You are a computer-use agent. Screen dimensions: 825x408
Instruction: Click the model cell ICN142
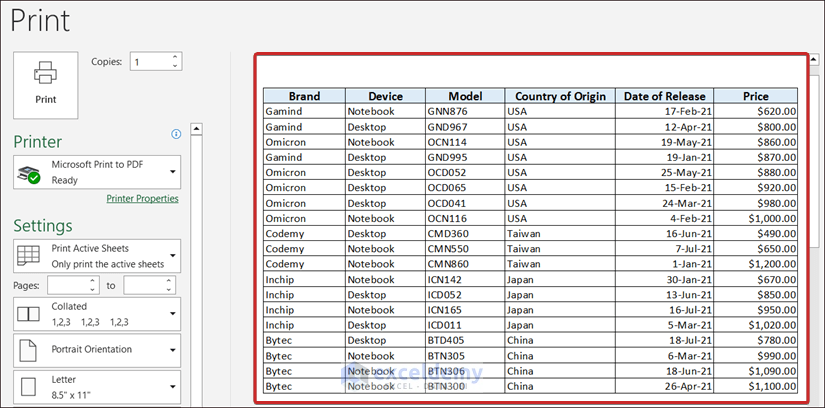pyautogui.click(x=465, y=280)
